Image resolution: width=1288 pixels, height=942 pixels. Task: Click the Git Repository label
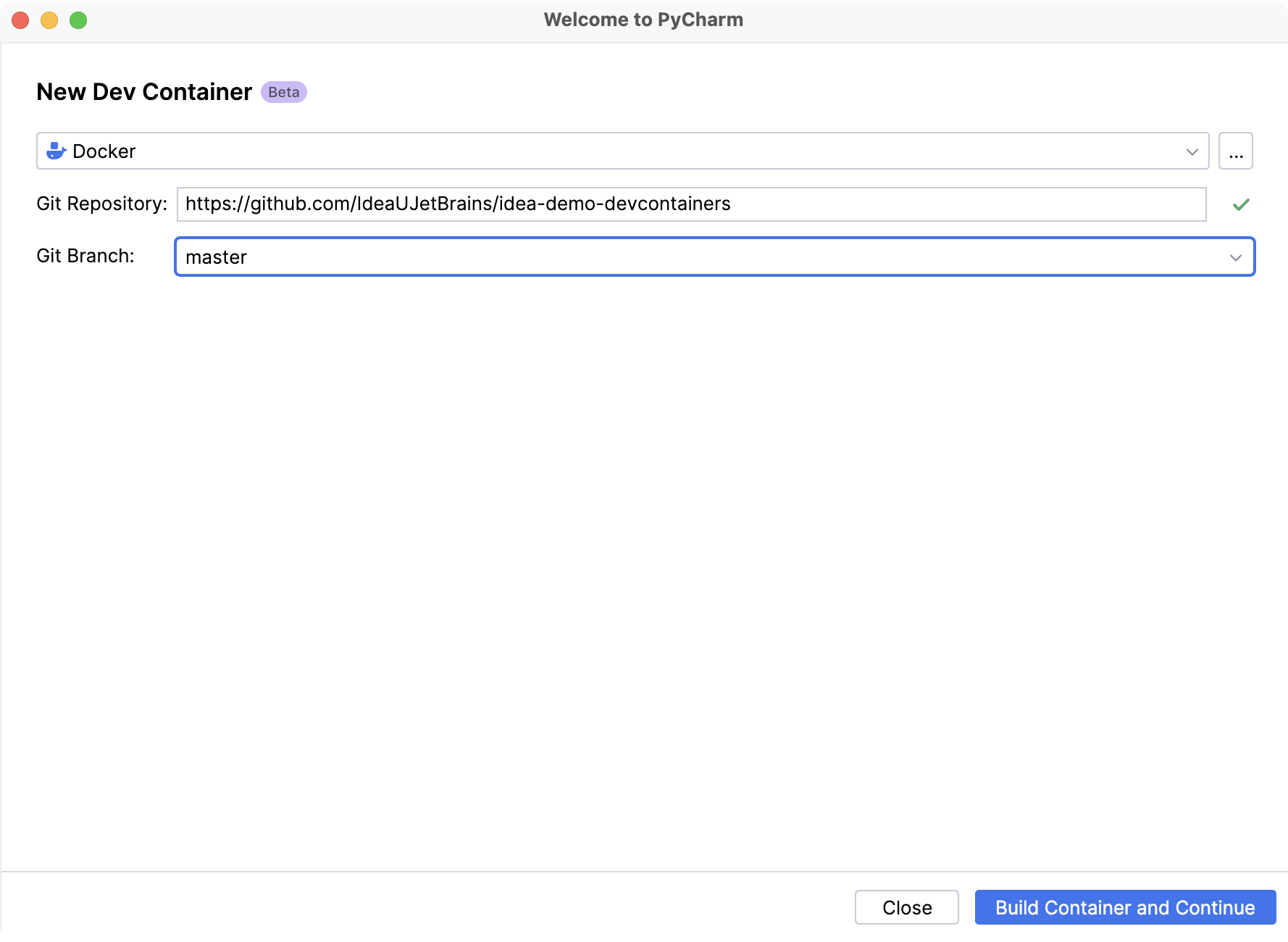click(x=101, y=204)
